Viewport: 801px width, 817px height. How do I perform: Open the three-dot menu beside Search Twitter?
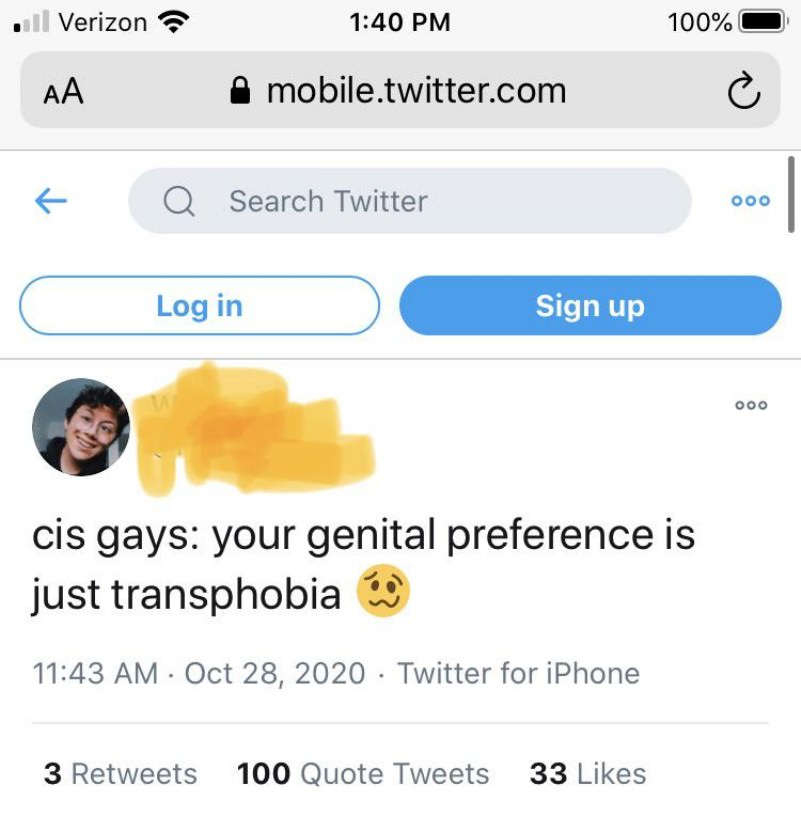(750, 201)
